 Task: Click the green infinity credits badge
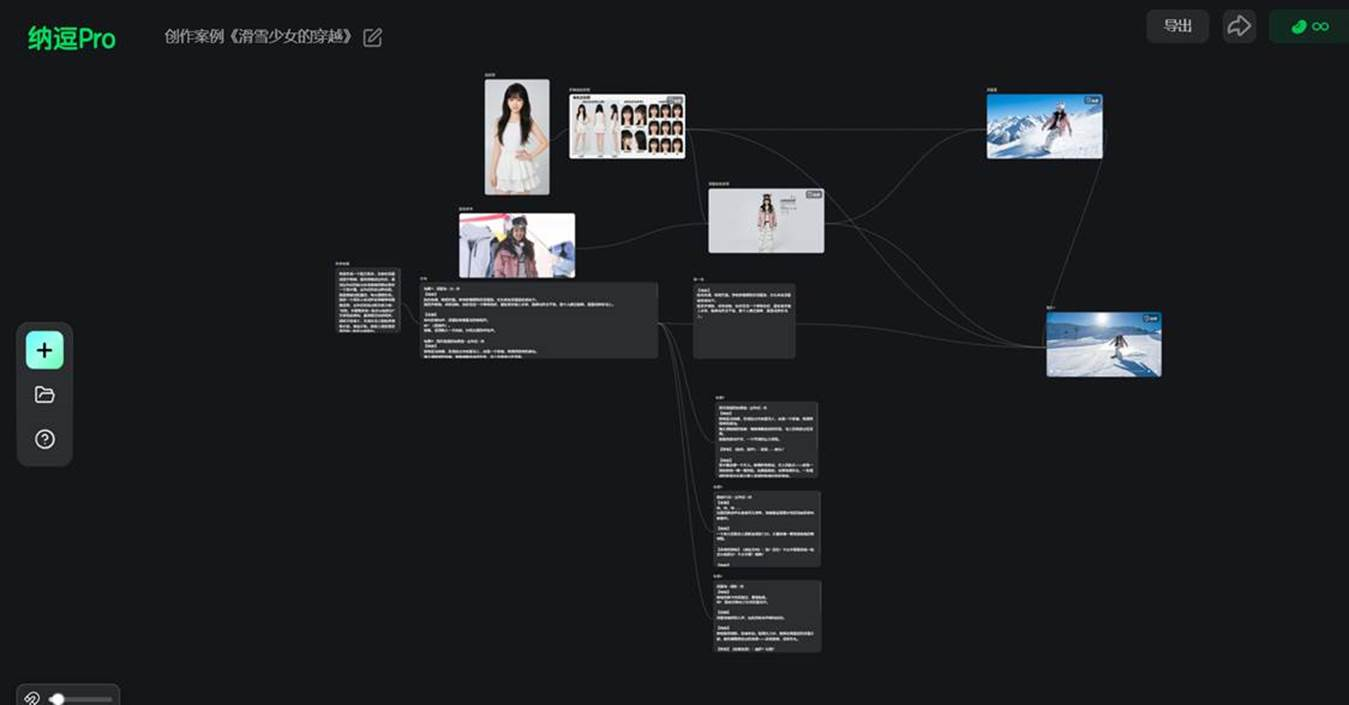point(1309,27)
